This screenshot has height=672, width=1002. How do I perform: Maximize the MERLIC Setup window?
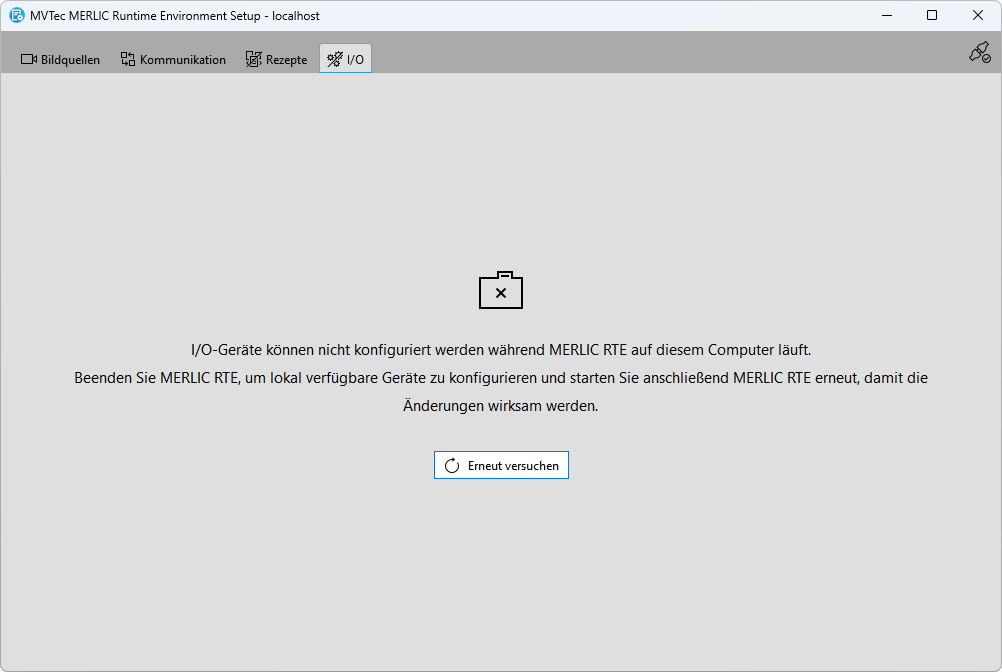(932, 16)
